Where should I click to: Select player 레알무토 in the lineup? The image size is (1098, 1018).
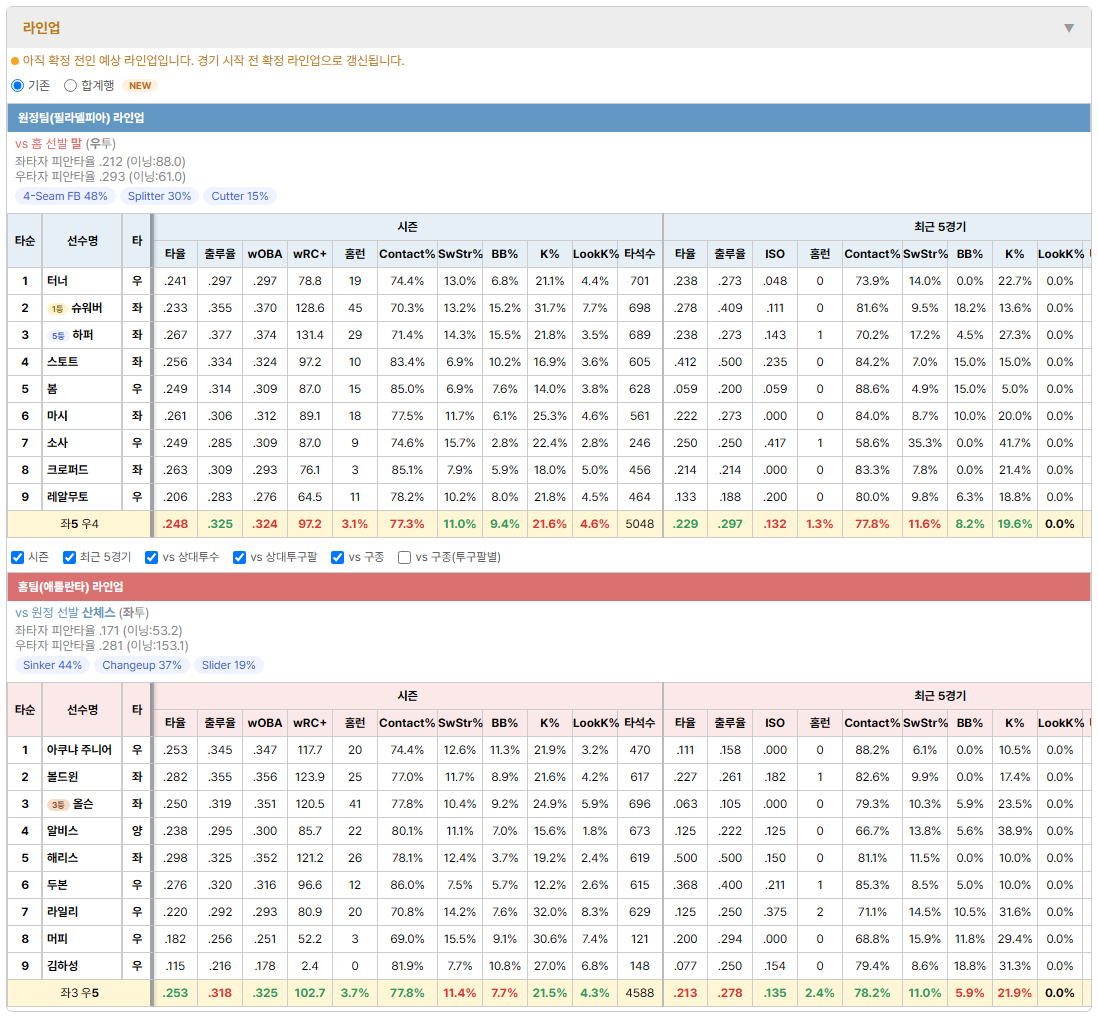(x=67, y=497)
